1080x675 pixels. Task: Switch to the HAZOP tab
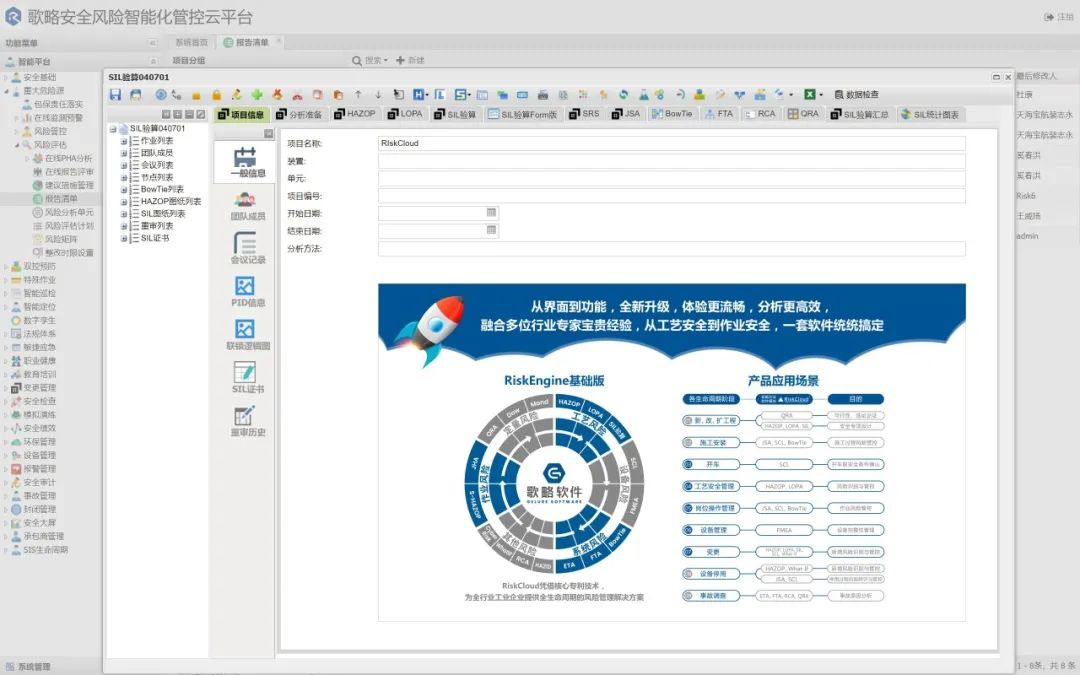click(x=354, y=114)
